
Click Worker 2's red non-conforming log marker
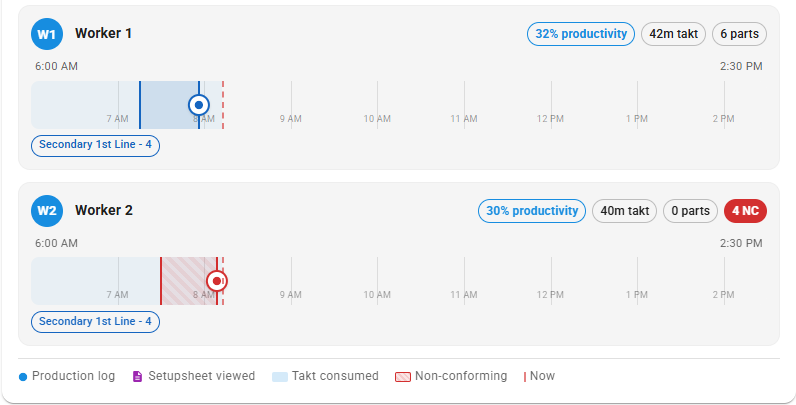[x=217, y=281]
